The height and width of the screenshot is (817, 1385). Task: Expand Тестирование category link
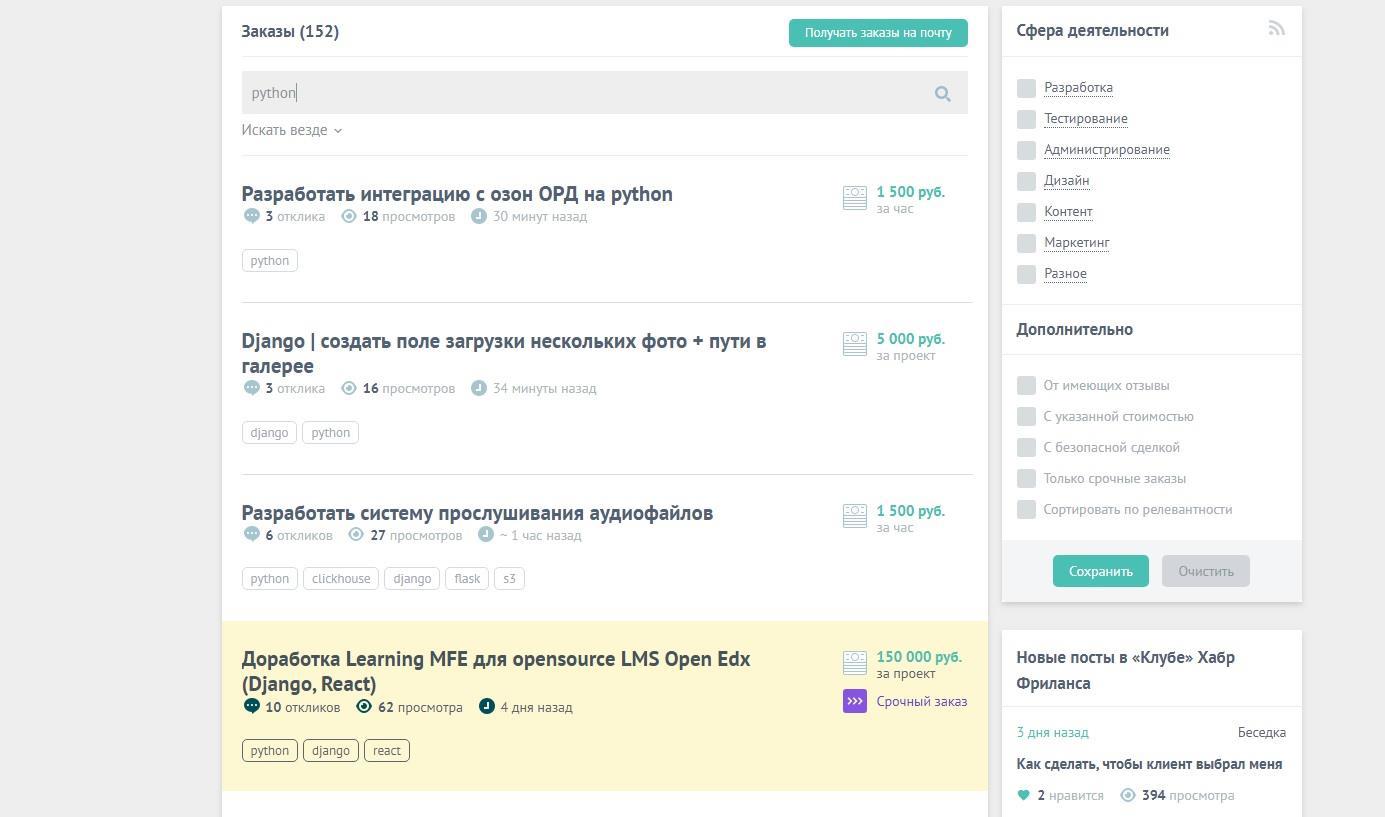click(1085, 119)
